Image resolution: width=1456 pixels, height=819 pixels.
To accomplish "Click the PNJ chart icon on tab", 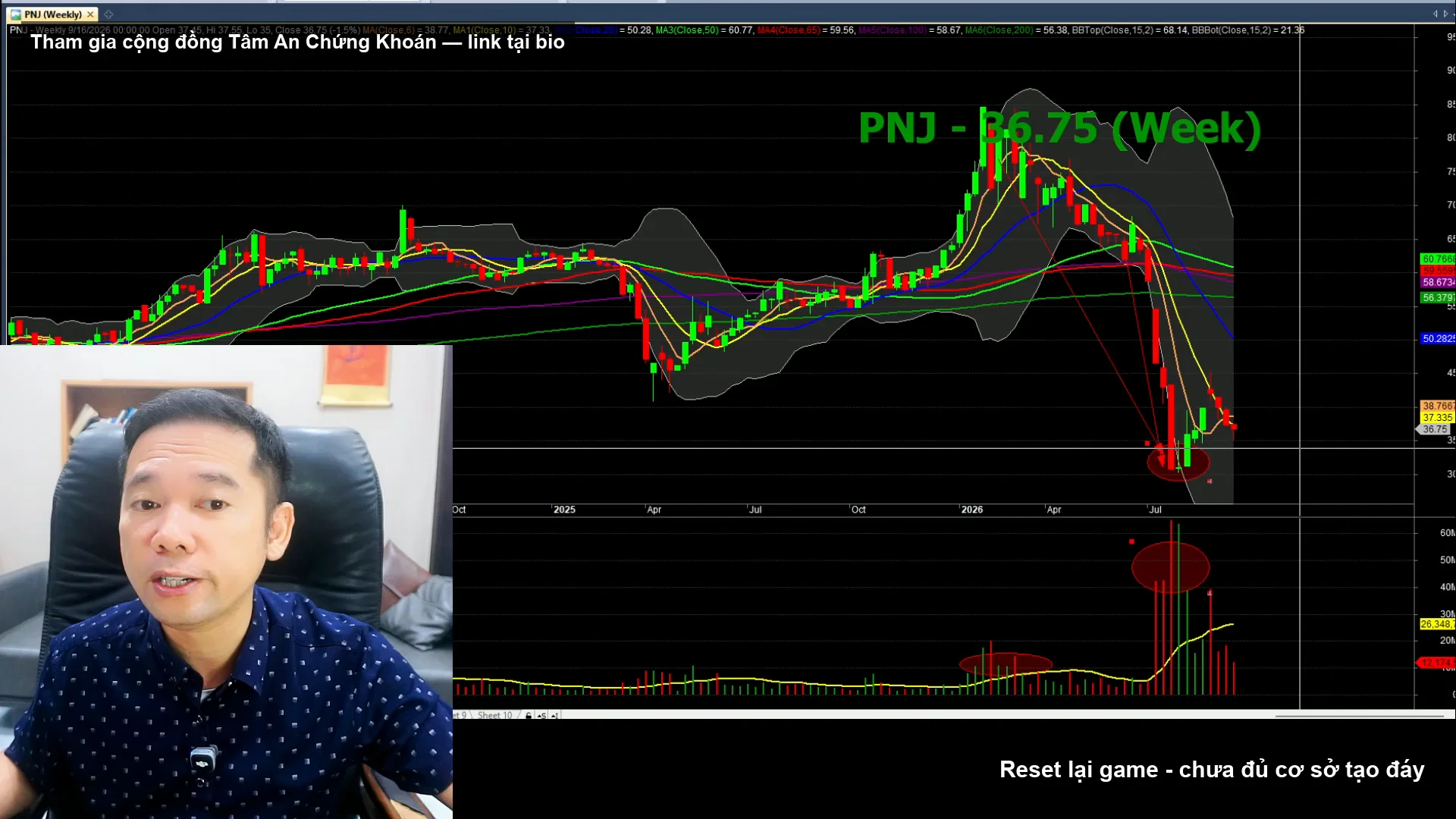I will click(16, 14).
